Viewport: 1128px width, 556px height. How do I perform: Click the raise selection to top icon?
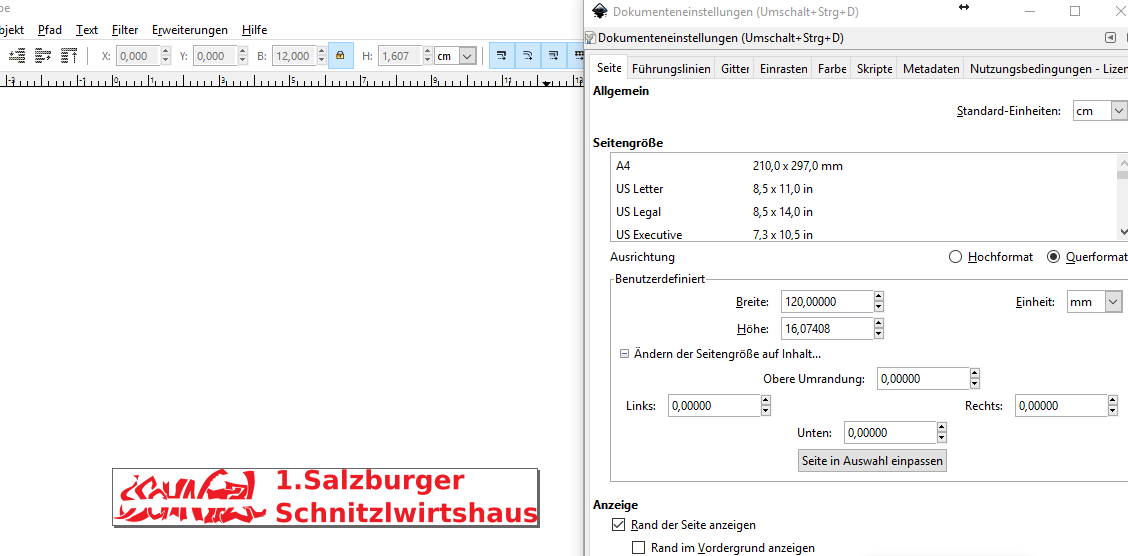69,56
